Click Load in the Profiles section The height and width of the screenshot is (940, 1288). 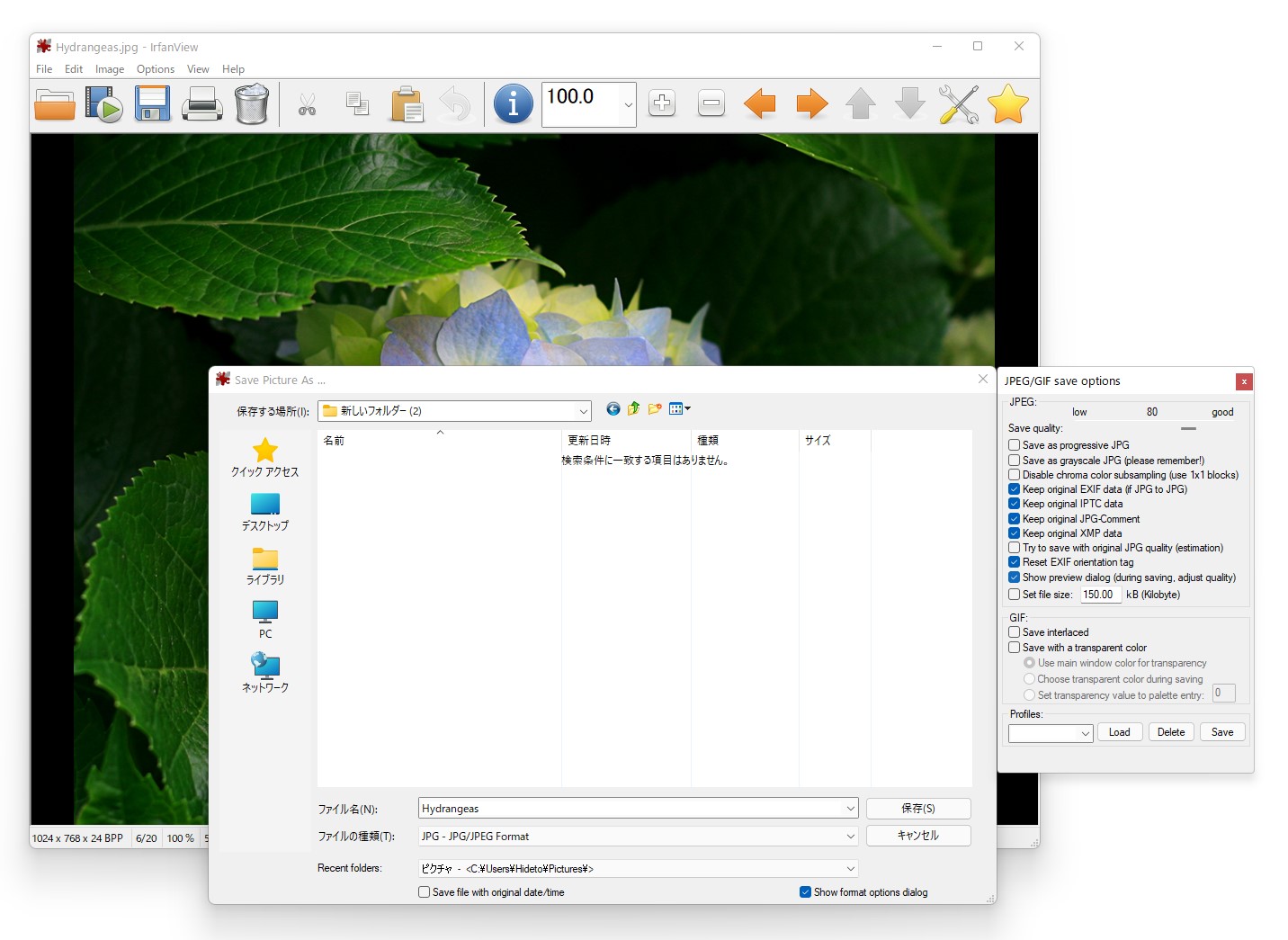tap(1120, 732)
